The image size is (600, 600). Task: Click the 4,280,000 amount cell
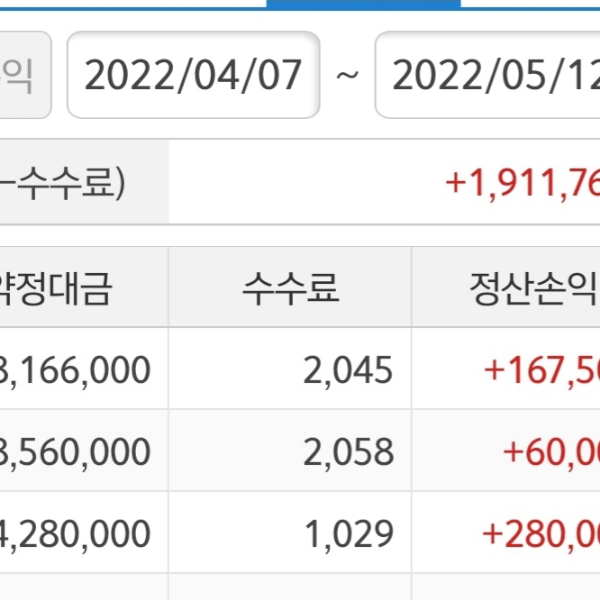80,533
